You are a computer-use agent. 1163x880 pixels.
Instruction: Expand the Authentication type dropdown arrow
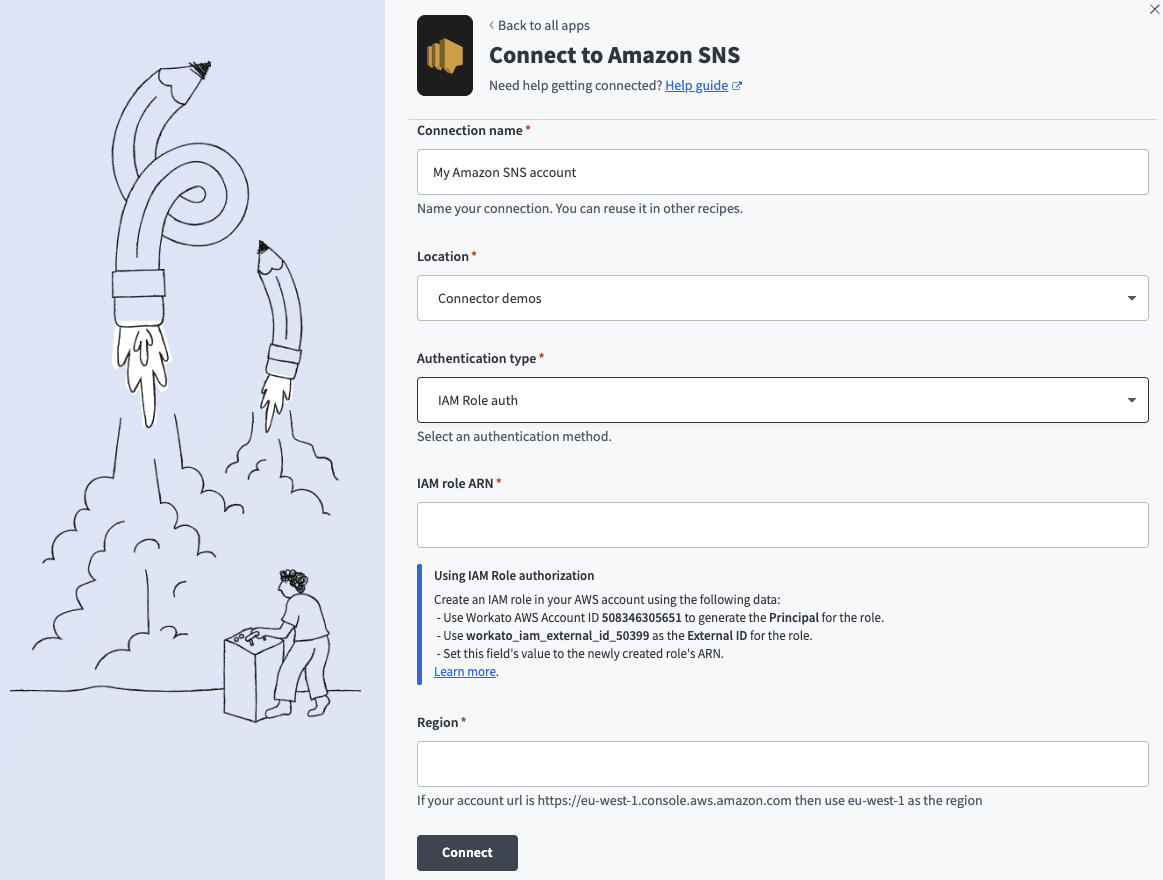tap(1131, 400)
